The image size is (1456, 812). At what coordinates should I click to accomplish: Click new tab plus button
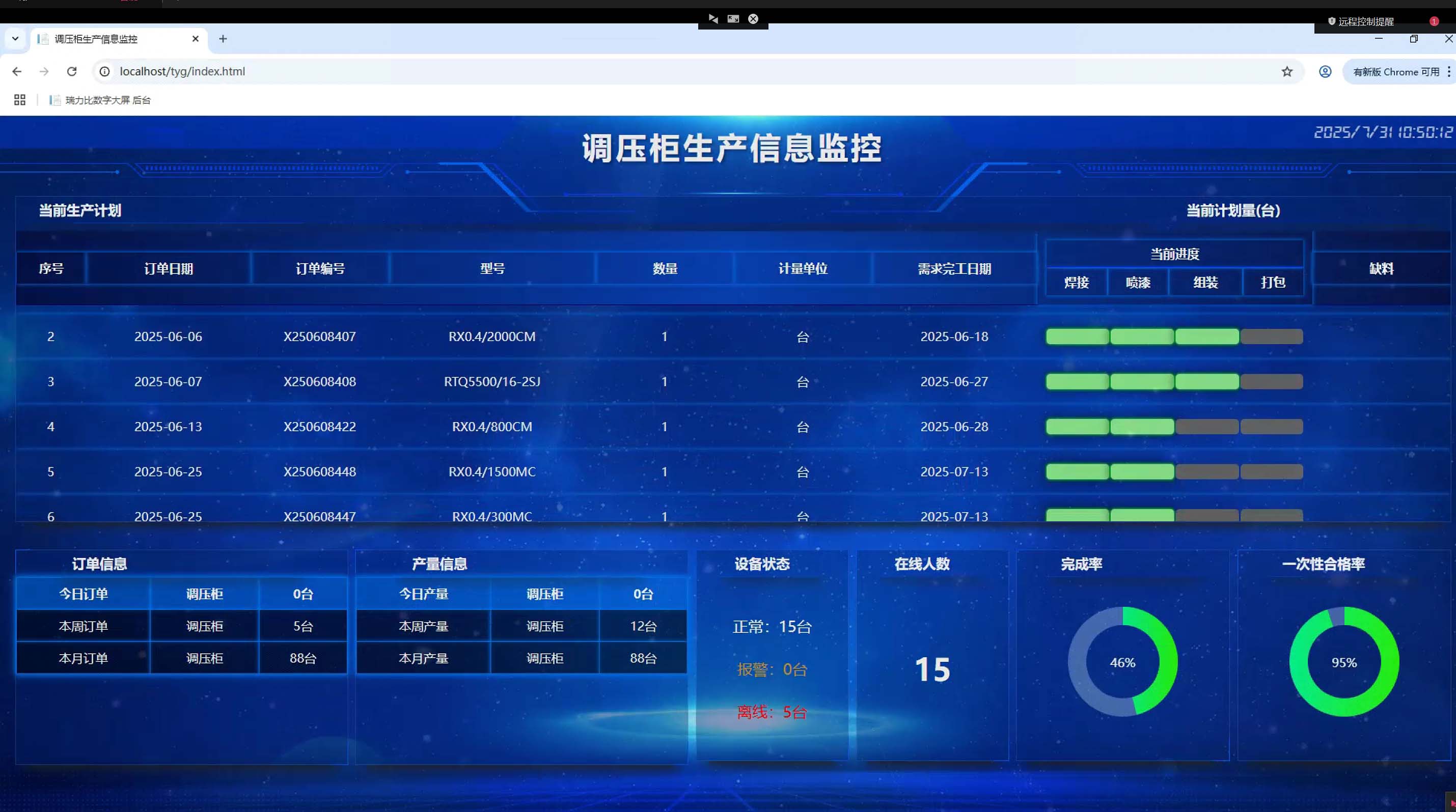[x=223, y=39]
